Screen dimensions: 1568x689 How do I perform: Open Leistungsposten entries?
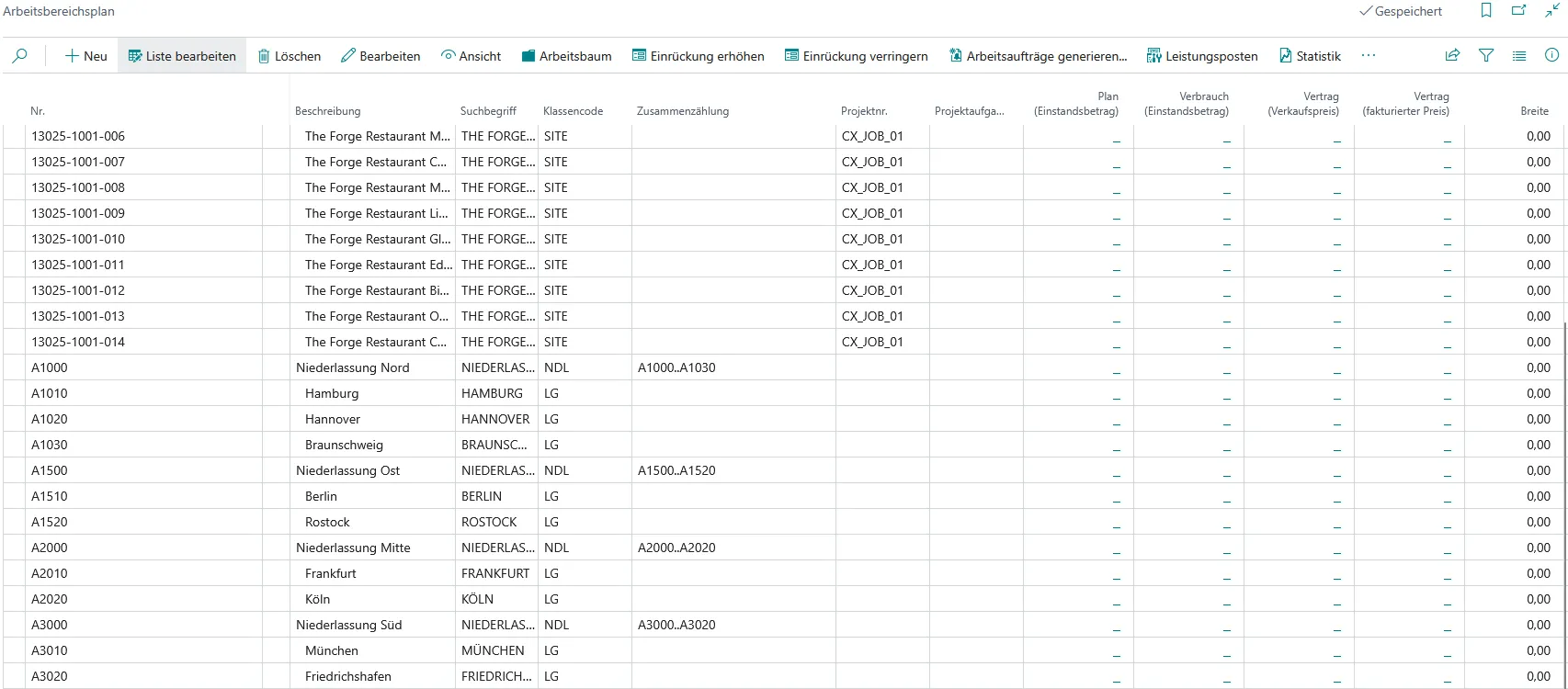[x=1202, y=56]
